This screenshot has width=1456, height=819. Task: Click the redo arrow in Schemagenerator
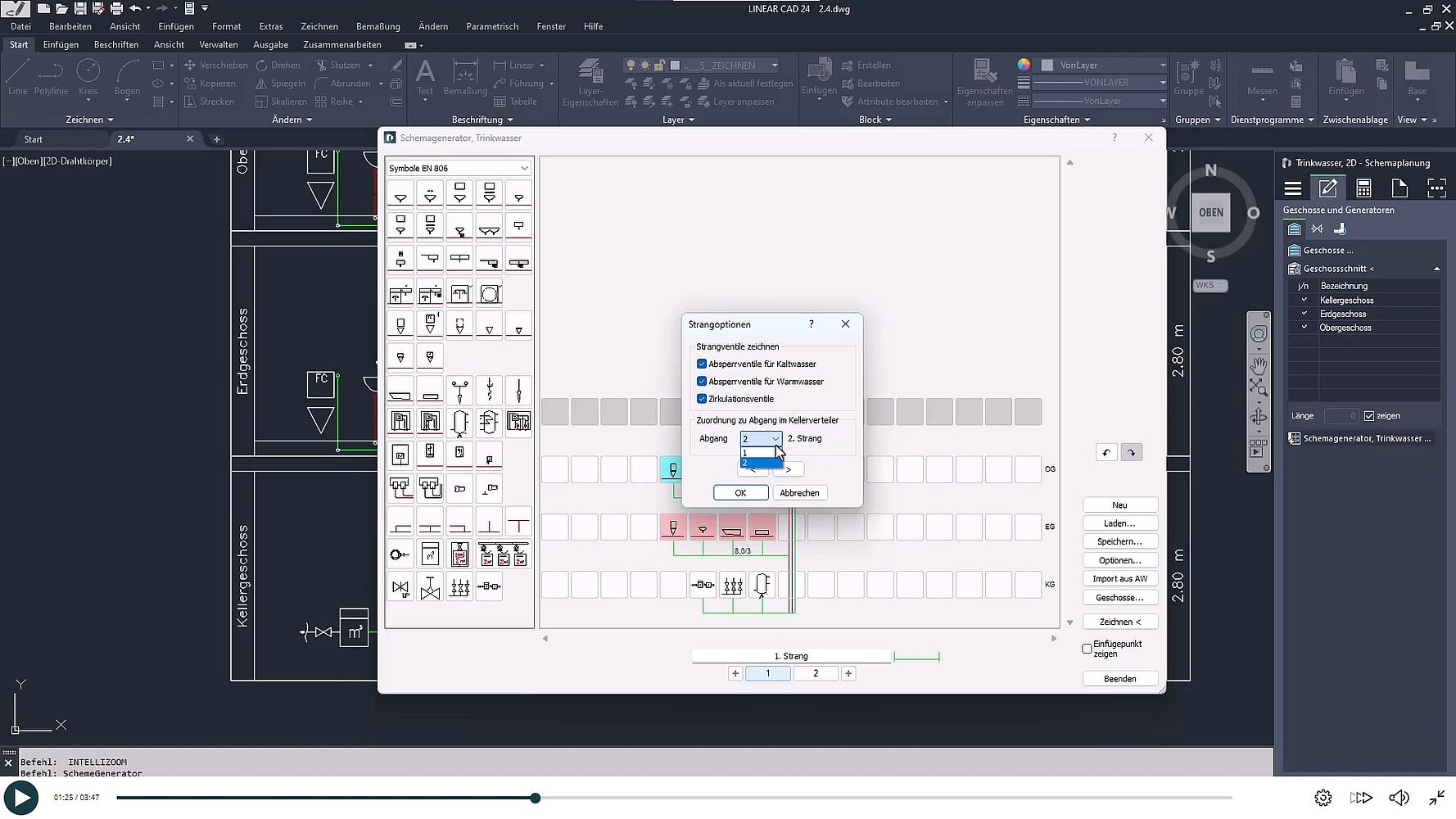1132,452
